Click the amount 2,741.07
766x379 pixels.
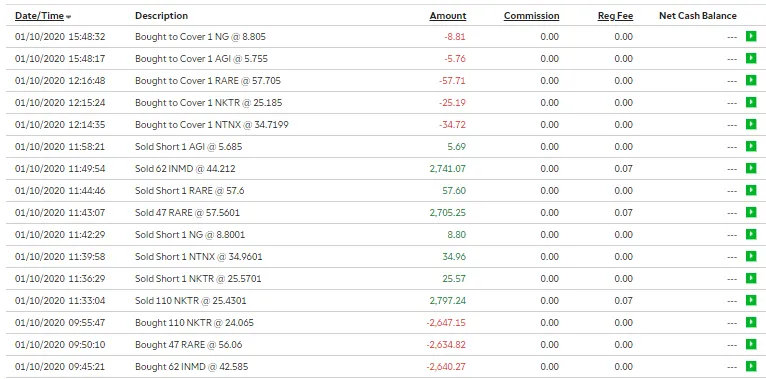[447, 168]
